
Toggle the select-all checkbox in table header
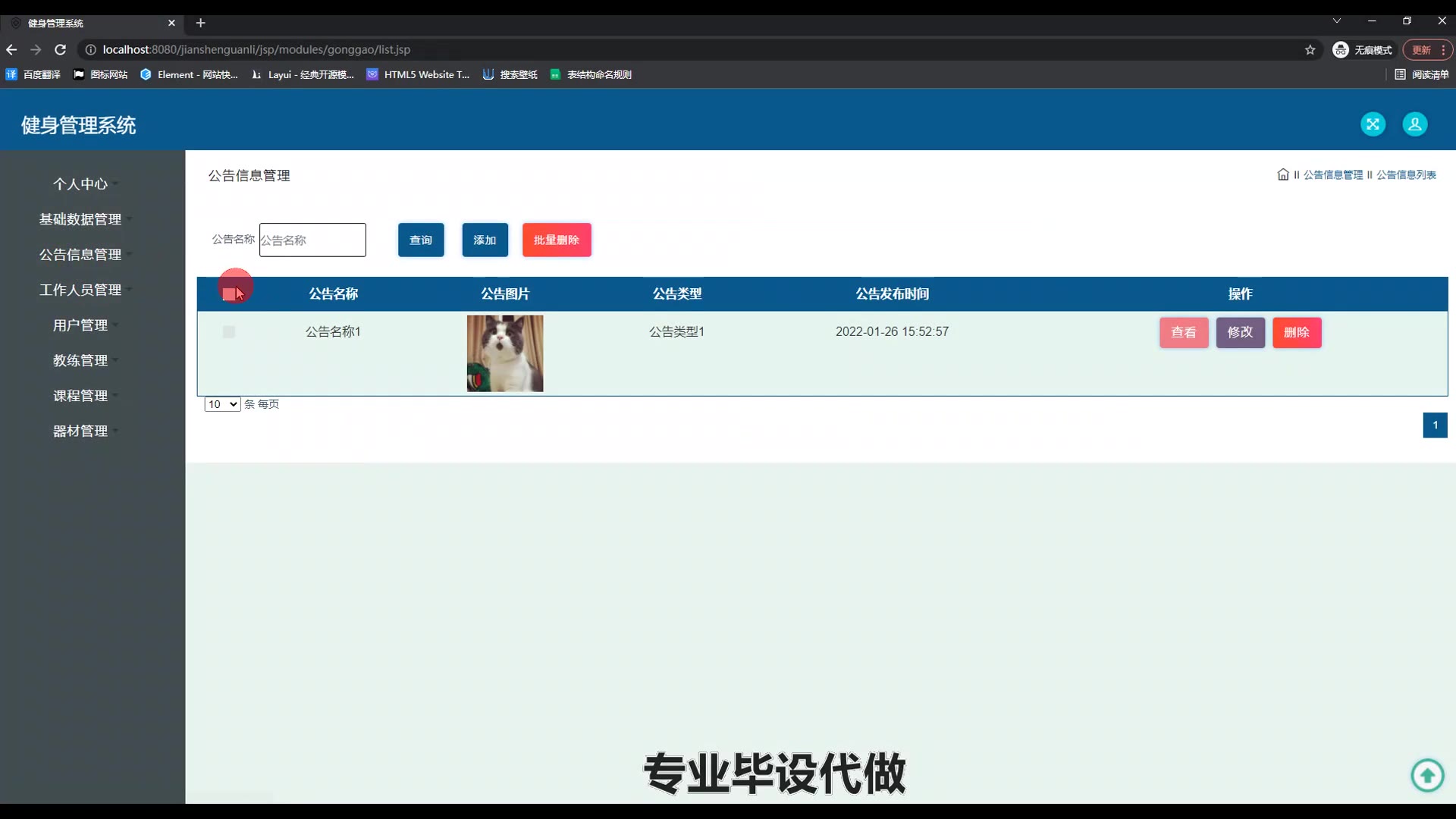pyautogui.click(x=229, y=294)
